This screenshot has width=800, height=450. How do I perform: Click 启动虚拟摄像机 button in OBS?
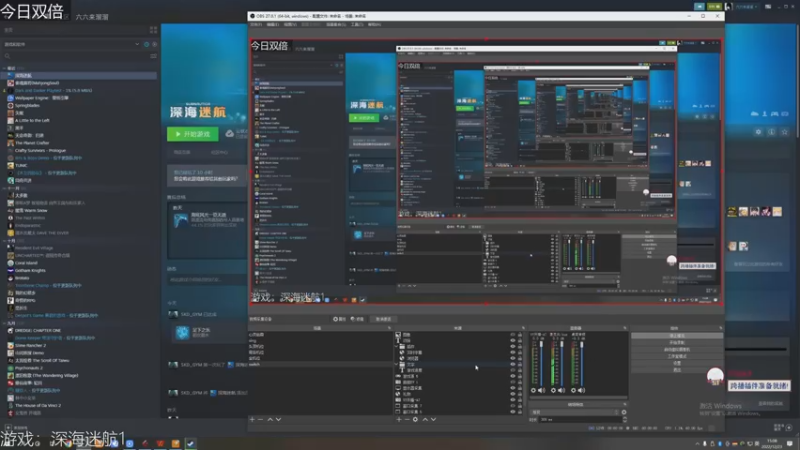pyautogui.click(x=677, y=349)
